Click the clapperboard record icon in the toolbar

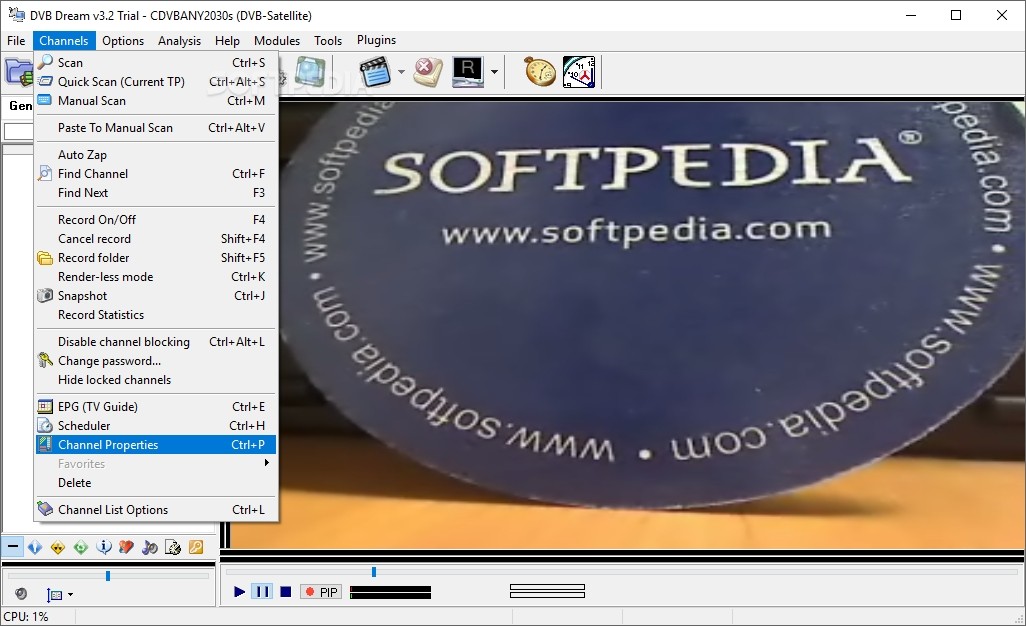coord(375,71)
